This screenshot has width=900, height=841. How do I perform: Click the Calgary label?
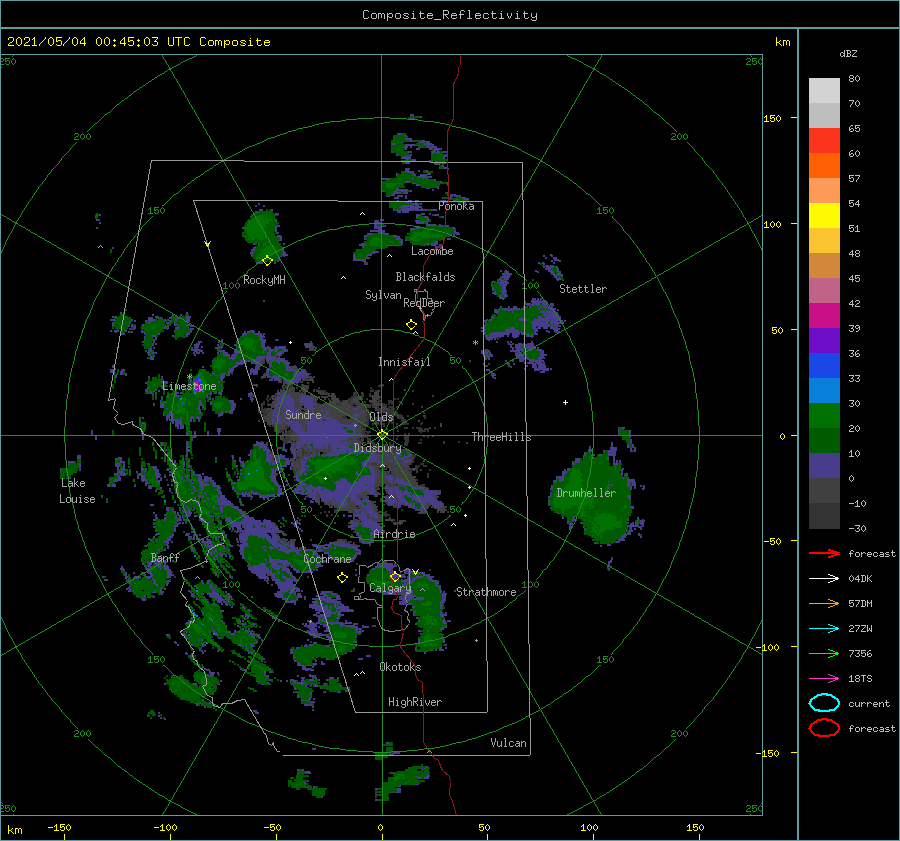(x=390, y=588)
